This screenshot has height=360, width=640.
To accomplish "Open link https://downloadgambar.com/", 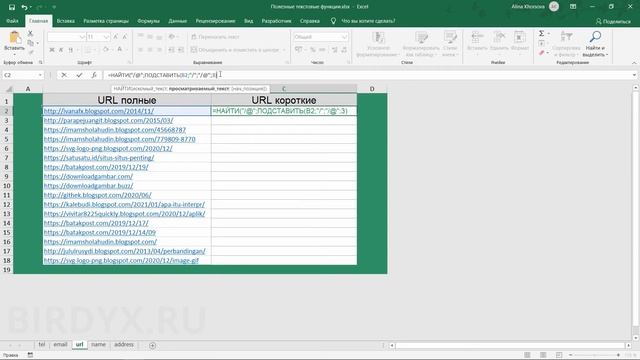I will (88, 176).
